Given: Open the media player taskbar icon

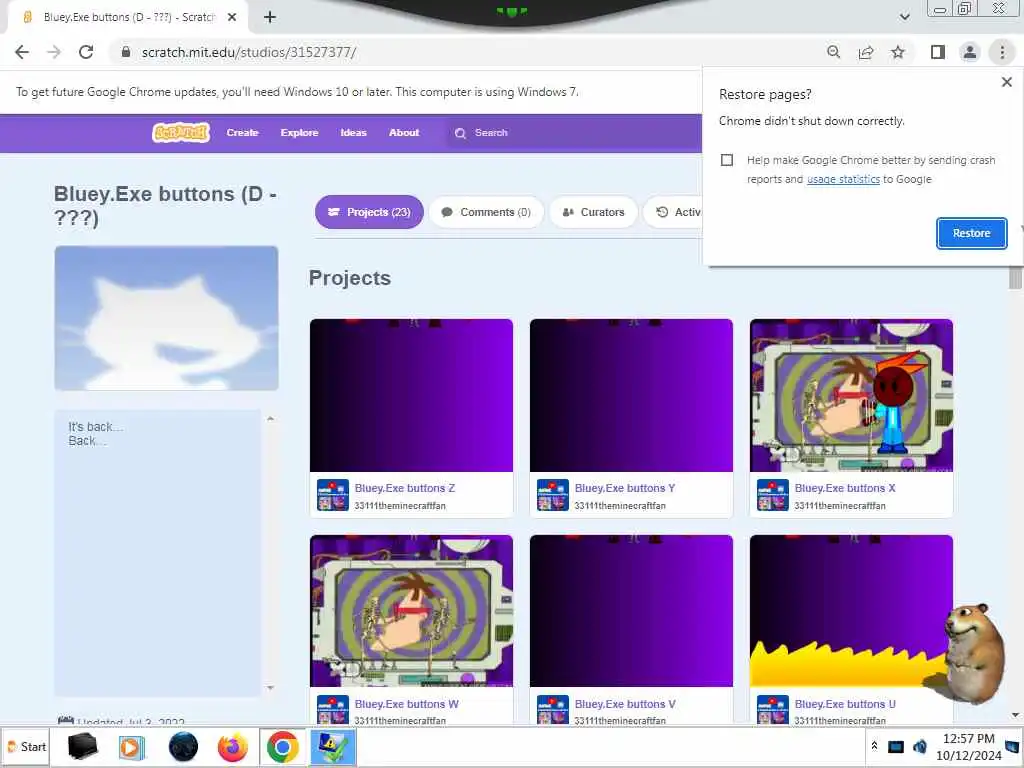Looking at the screenshot, I should tap(132, 747).
